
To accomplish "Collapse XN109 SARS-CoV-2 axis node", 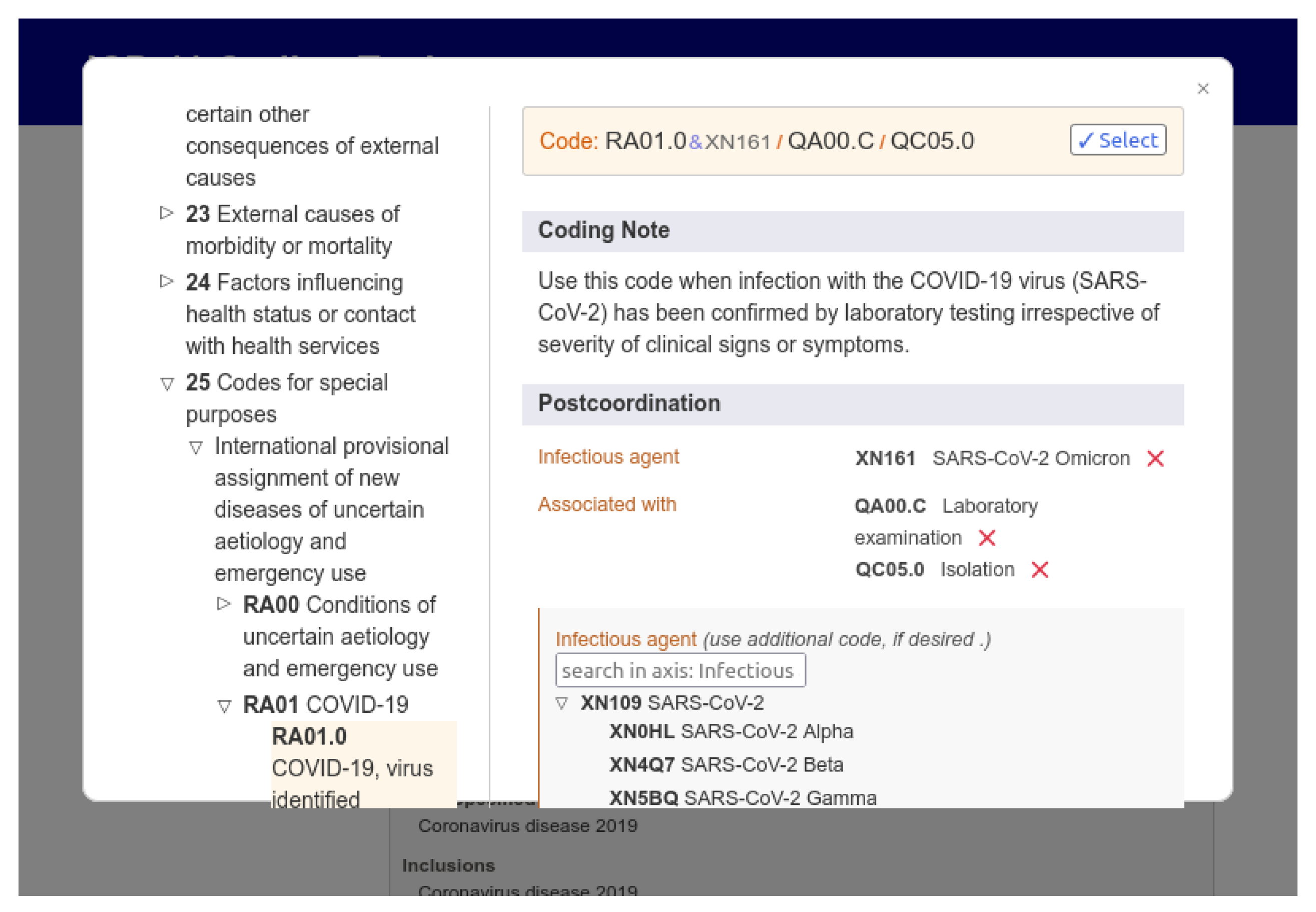I will tap(561, 703).
